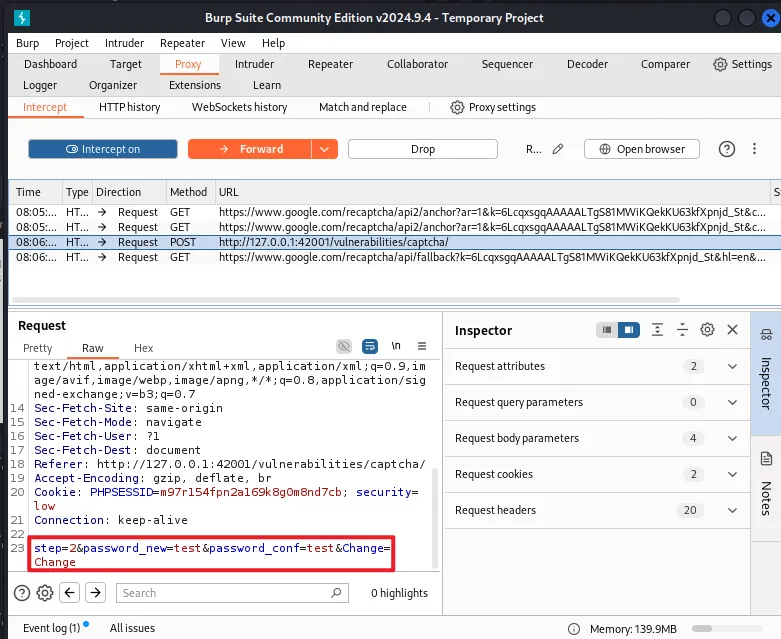Switch to the Decoder tab
Image resolution: width=781 pixels, height=639 pixels.
tap(587, 64)
